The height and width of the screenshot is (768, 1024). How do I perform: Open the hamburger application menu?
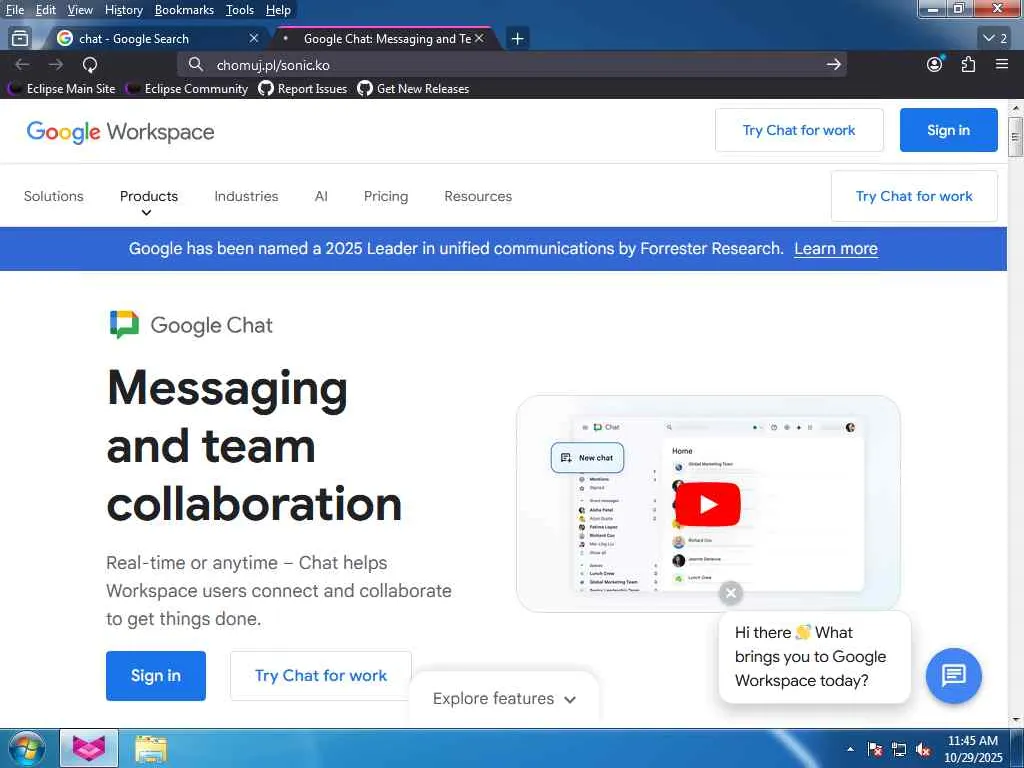tap(1002, 64)
